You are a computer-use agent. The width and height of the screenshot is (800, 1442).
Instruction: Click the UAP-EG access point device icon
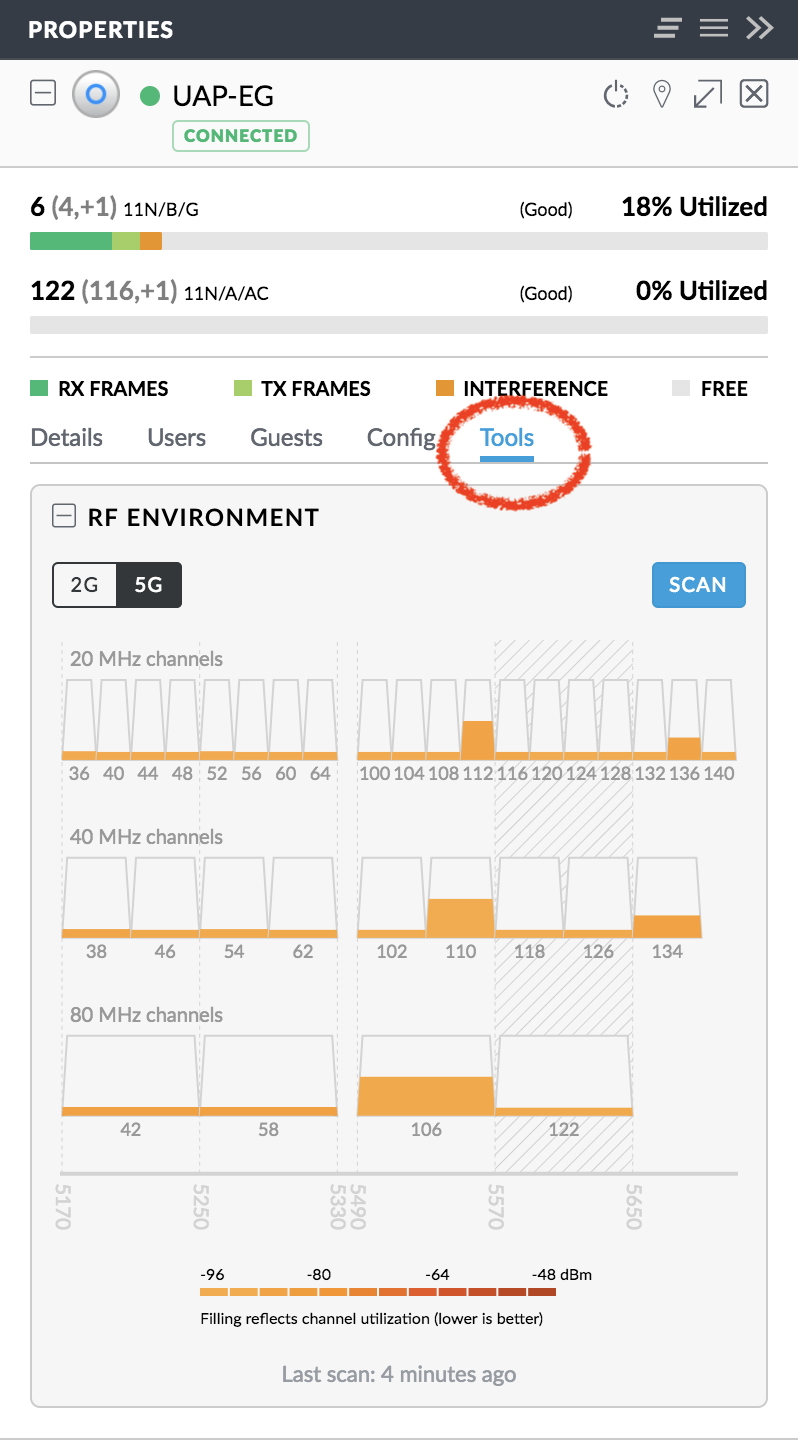click(x=96, y=95)
